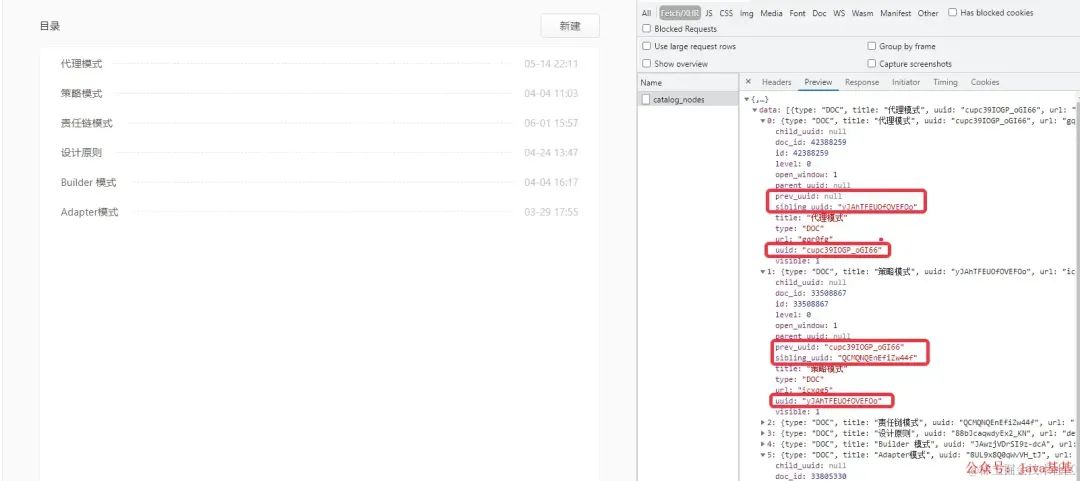The height and width of the screenshot is (481, 1080).
Task: Click date 06-01 15:57 of 责任链模式
Action: click(551, 123)
